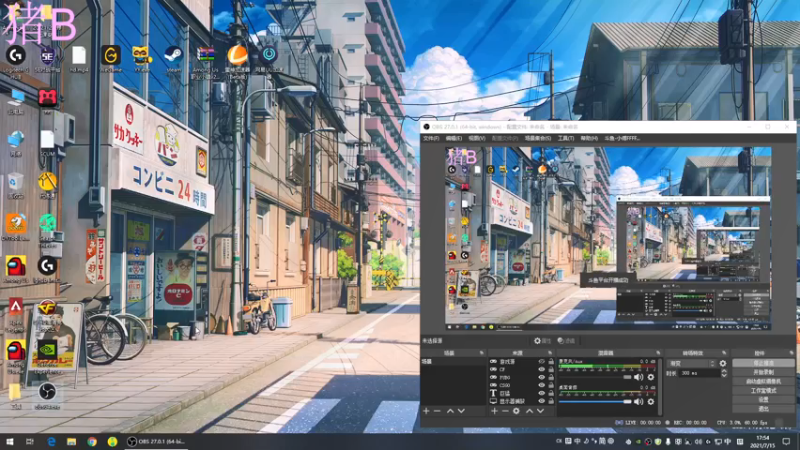This screenshot has height=450, width=800.
Task: Launch the YY desktop shortcut
Action: pyautogui.click(x=141, y=56)
